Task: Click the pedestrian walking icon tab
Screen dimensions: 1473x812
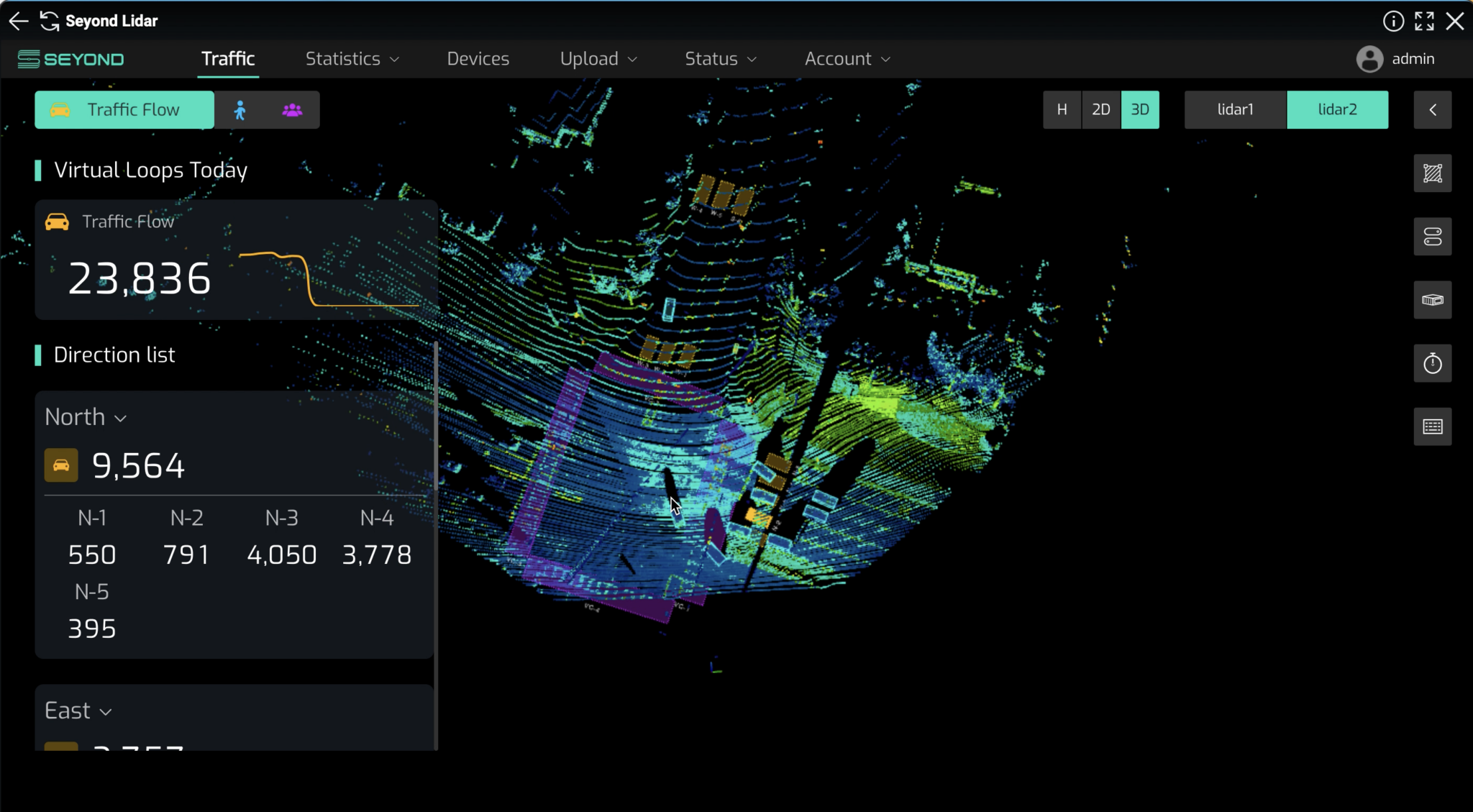Action: point(240,110)
